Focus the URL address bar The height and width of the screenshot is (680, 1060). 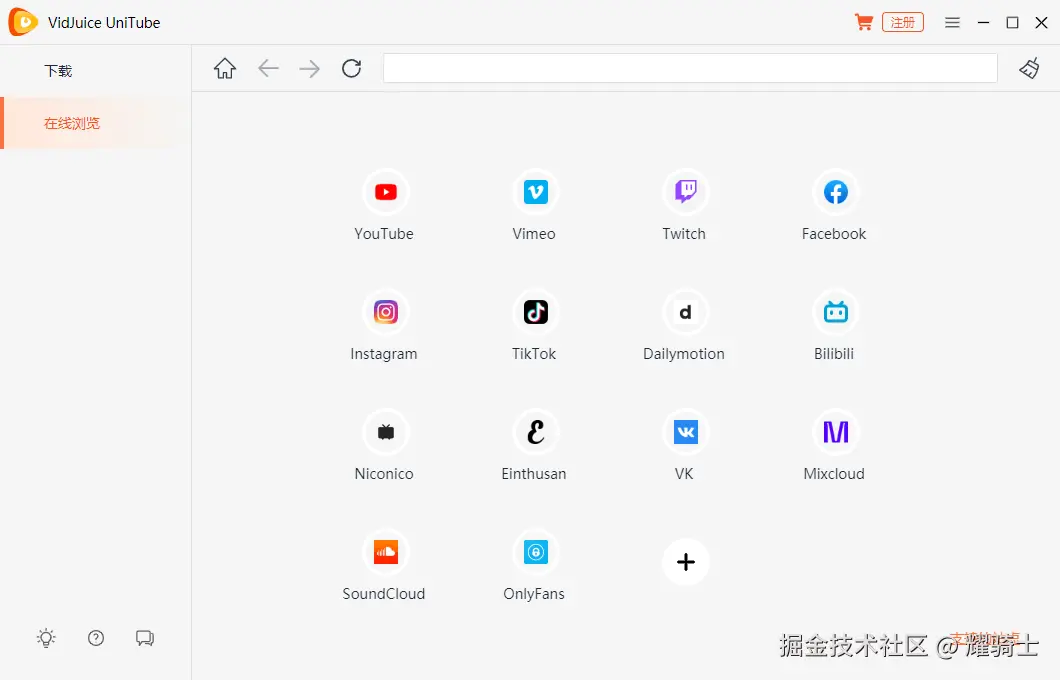pos(690,68)
